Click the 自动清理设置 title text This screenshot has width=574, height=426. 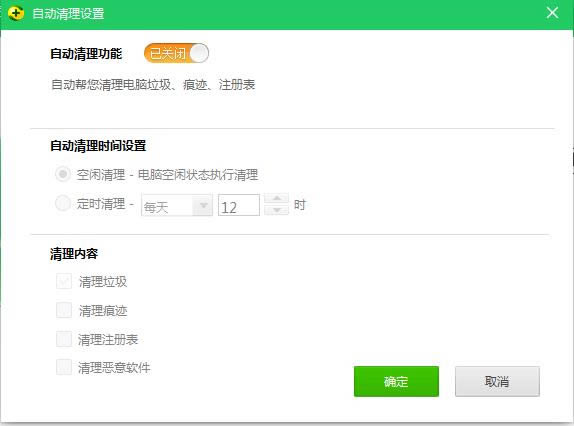coord(68,14)
